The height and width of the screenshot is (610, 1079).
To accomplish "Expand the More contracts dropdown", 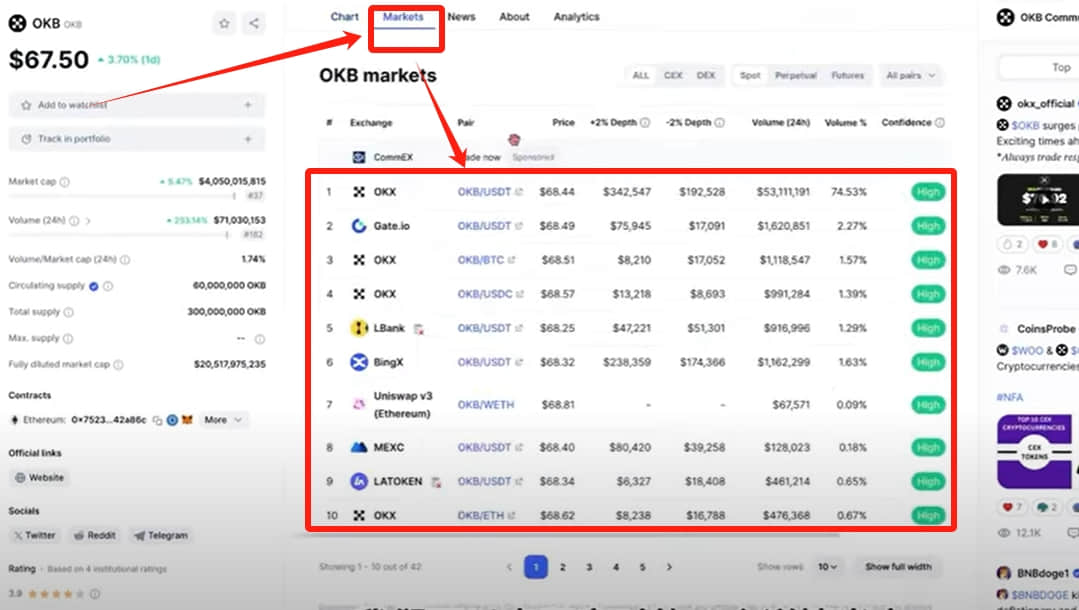I will [x=224, y=419].
